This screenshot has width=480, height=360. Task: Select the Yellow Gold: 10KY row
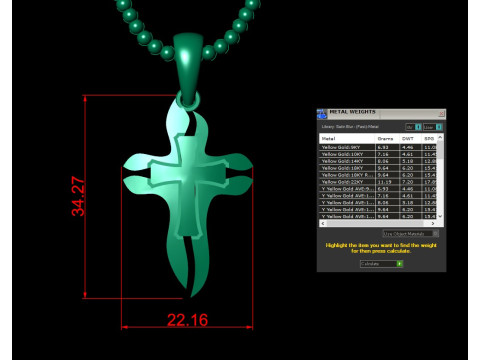pos(378,154)
